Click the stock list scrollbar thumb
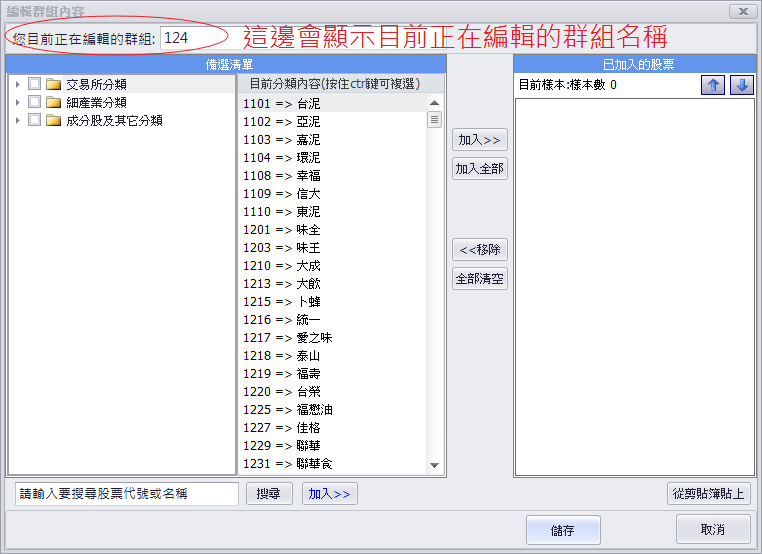Screen dimensions: 762x554 (x=434, y=120)
